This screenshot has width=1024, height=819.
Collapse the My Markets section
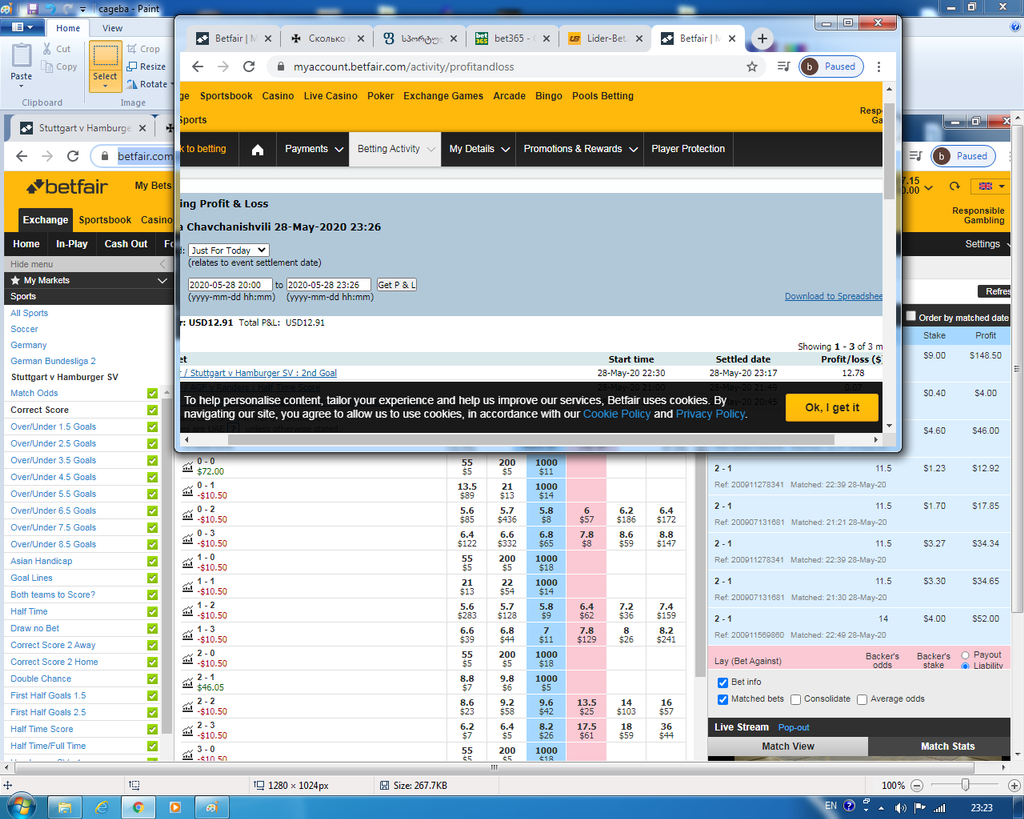[162, 280]
